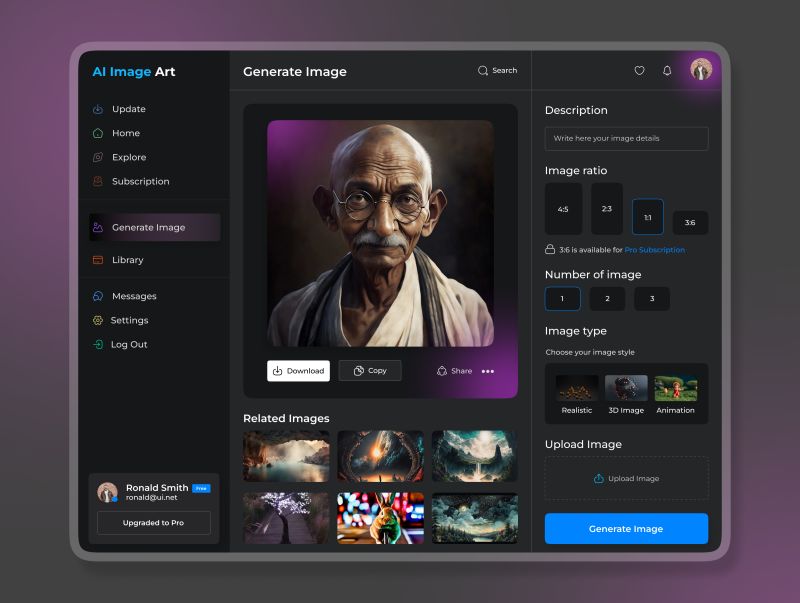Select the 2:3 image ratio option
The width and height of the screenshot is (800, 603).
606,209
